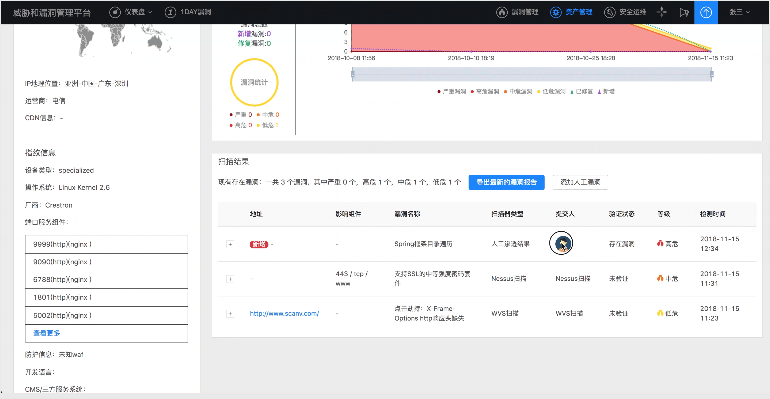
Task: Click the blue export vulnerability report button
Action: pyautogui.click(x=506, y=182)
